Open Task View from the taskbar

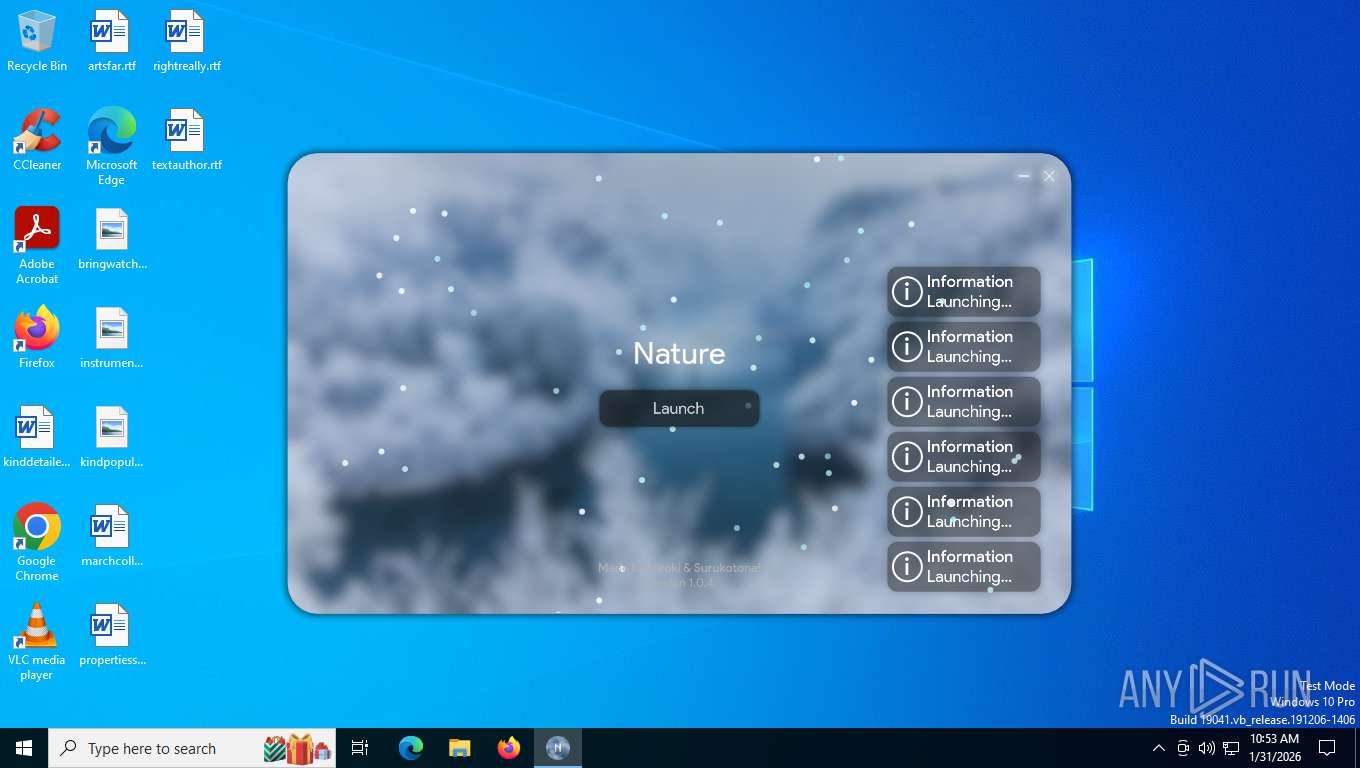[x=360, y=748]
